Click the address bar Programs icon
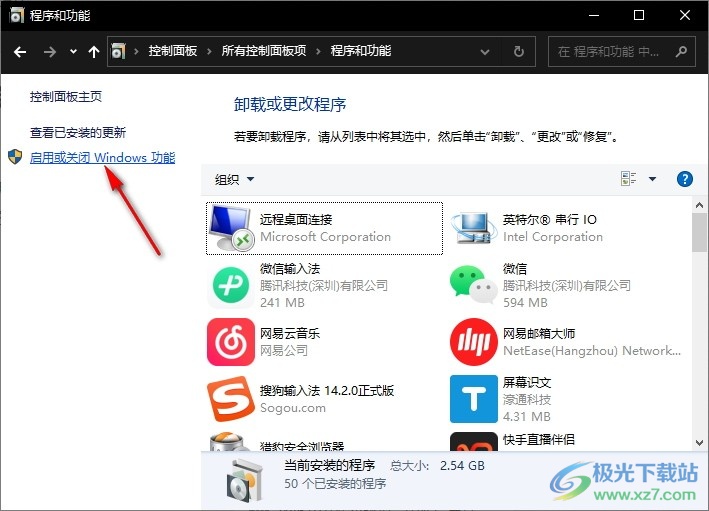Image resolution: width=709 pixels, height=511 pixels. (x=118, y=51)
